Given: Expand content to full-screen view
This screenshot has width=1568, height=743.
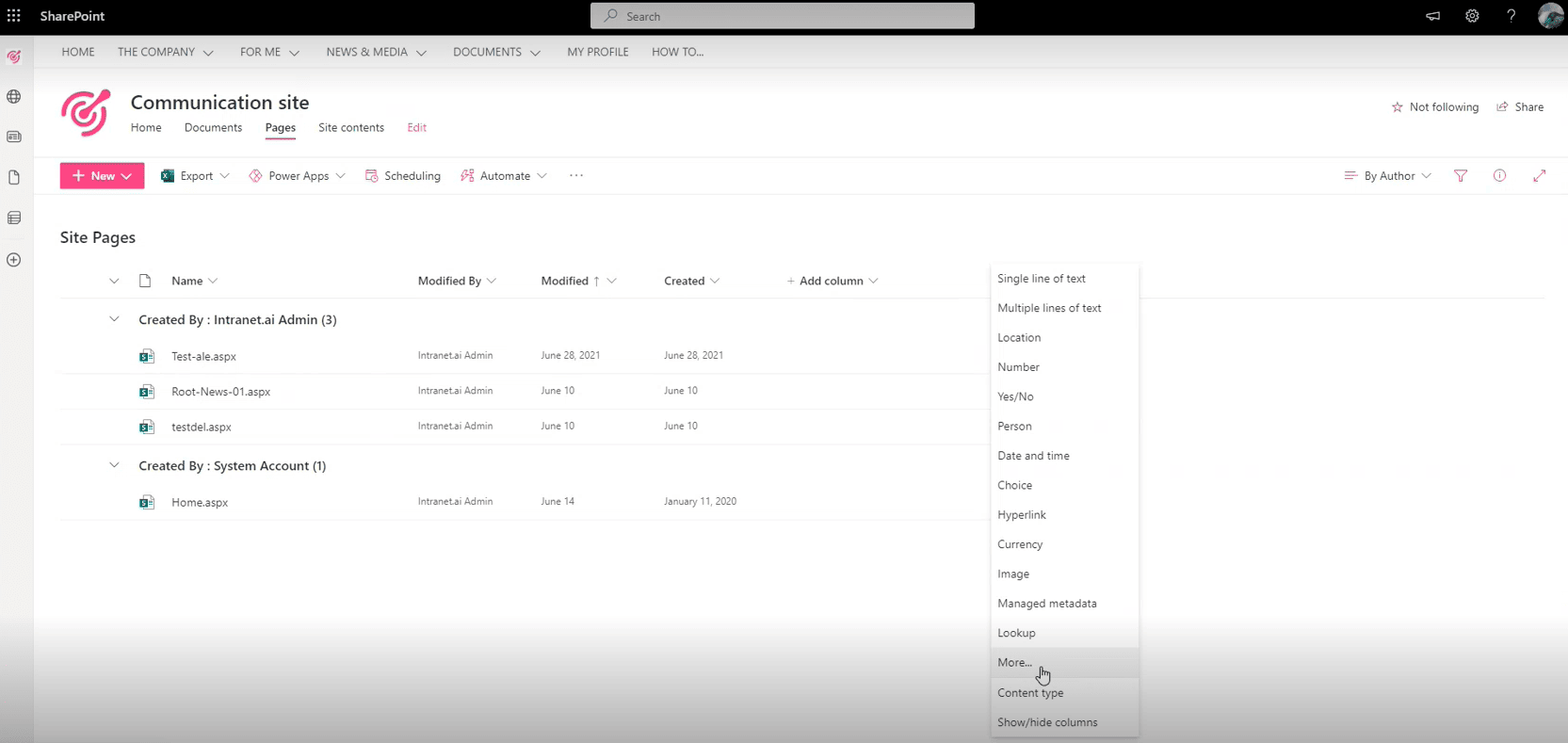Looking at the screenshot, I should coord(1539,176).
